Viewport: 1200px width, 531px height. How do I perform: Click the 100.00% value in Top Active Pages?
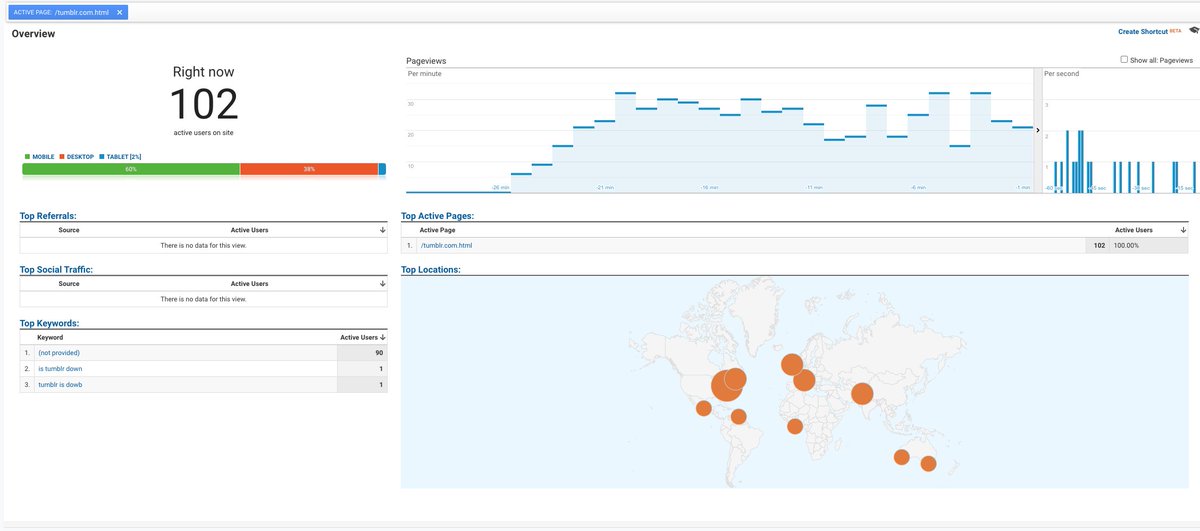click(1126, 245)
